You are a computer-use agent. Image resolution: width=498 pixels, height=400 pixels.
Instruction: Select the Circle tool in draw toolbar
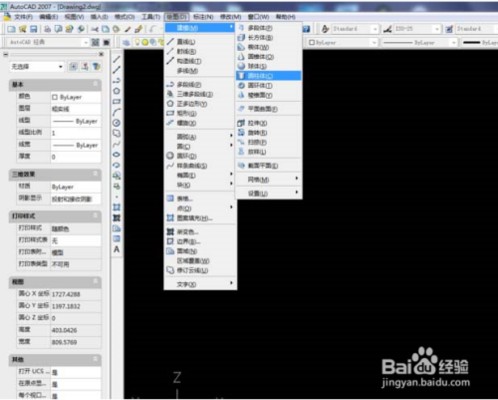(x=117, y=91)
